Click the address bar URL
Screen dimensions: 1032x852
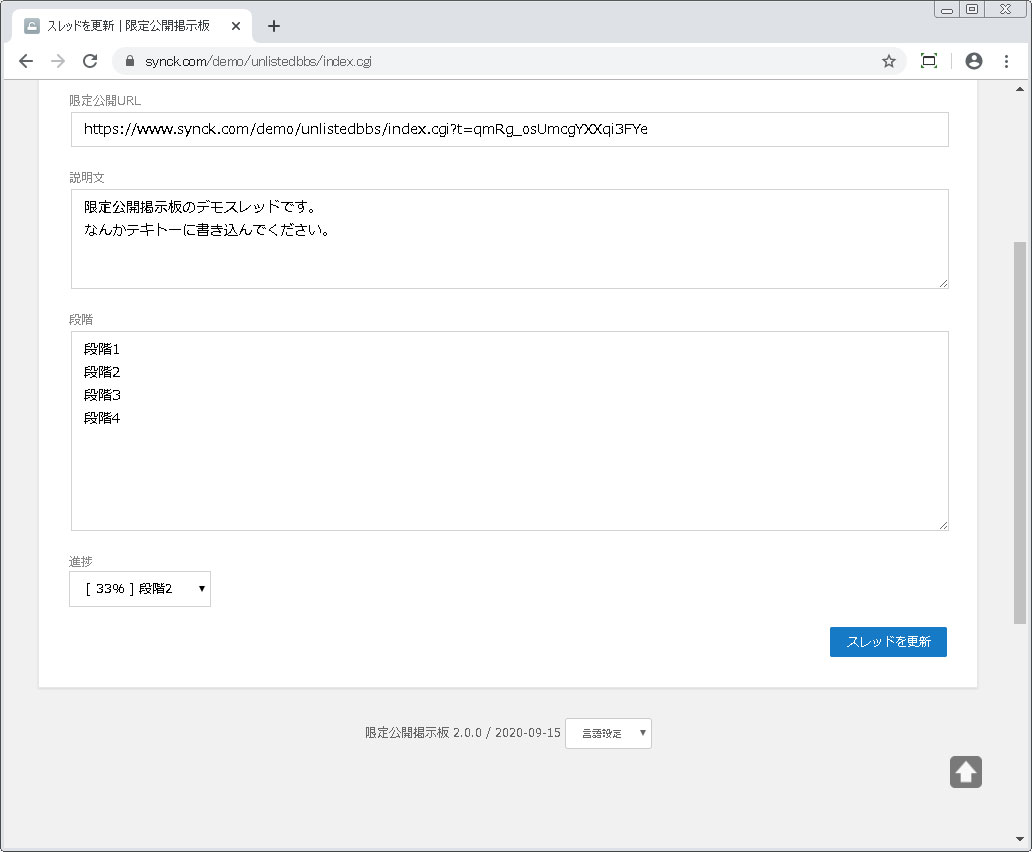(258, 61)
